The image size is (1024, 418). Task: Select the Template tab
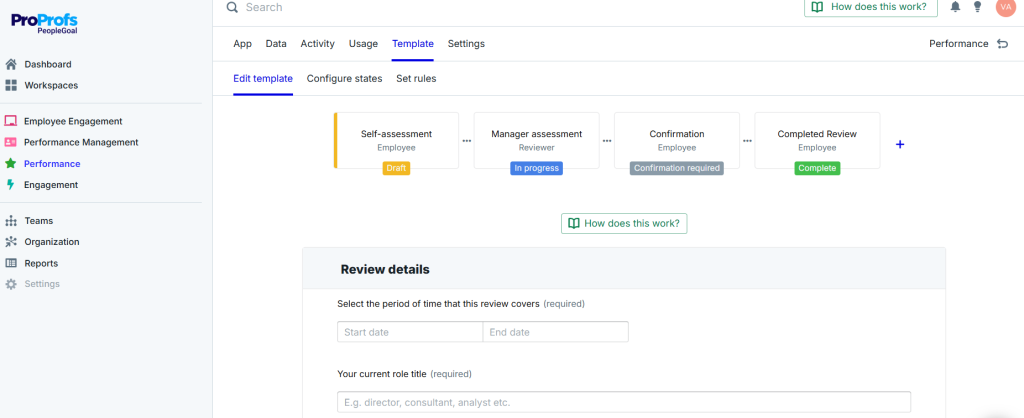pyautogui.click(x=413, y=44)
